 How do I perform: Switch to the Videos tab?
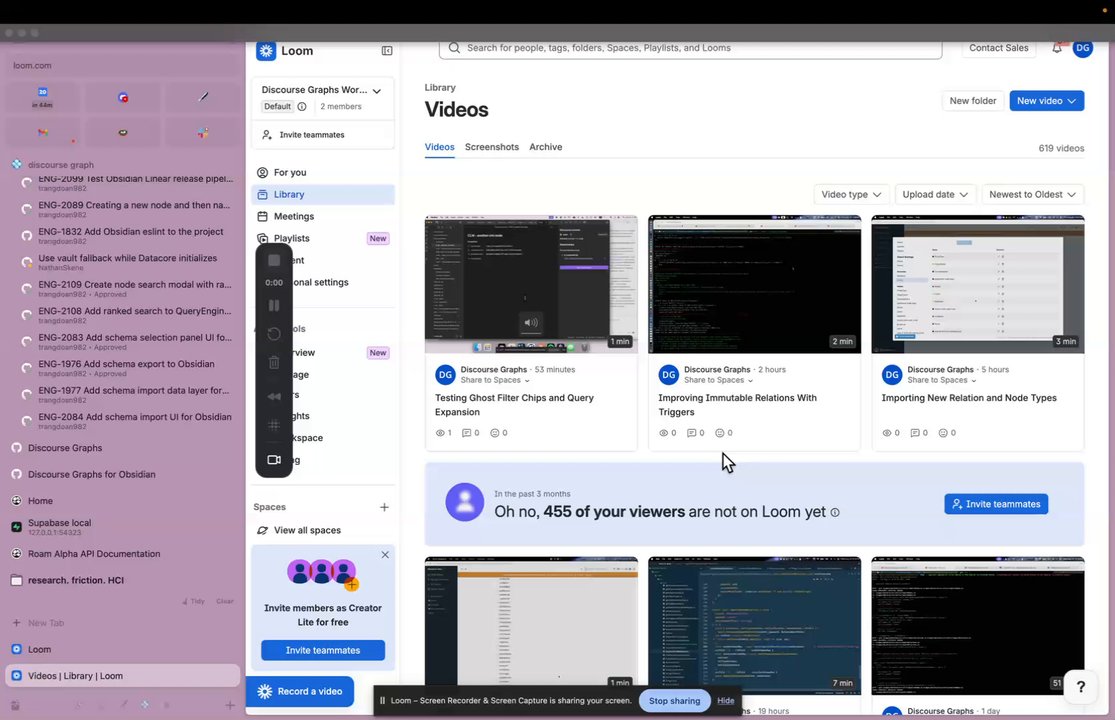click(x=439, y=147)
